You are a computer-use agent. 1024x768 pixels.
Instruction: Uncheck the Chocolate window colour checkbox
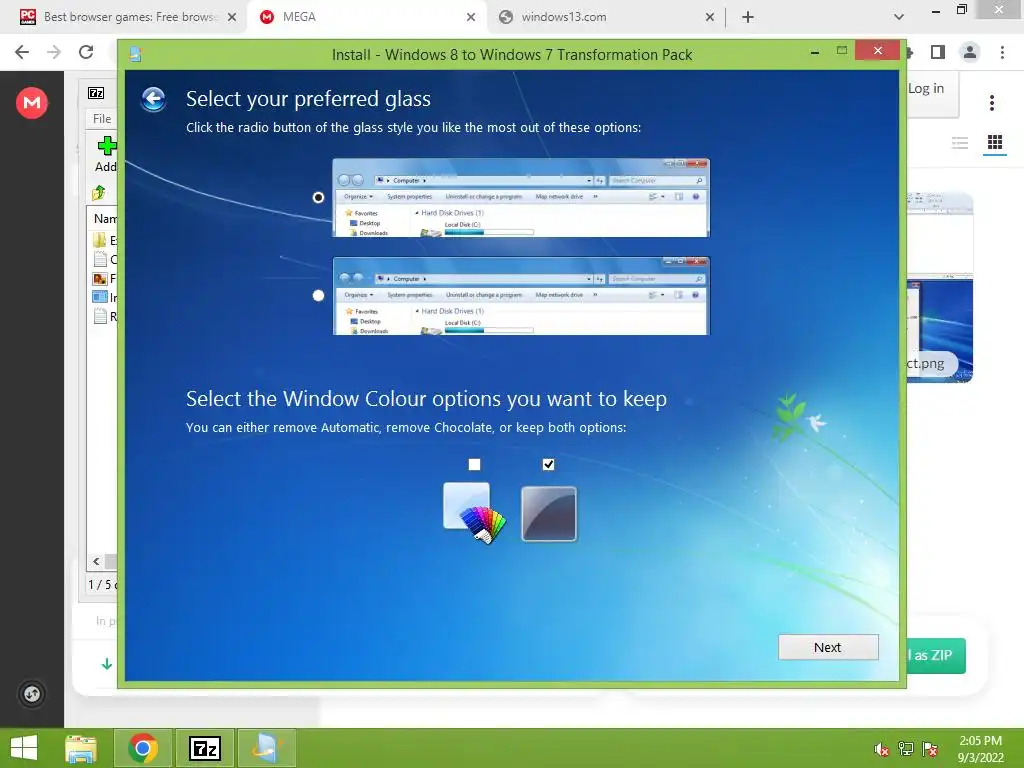(x=548, y=464)
